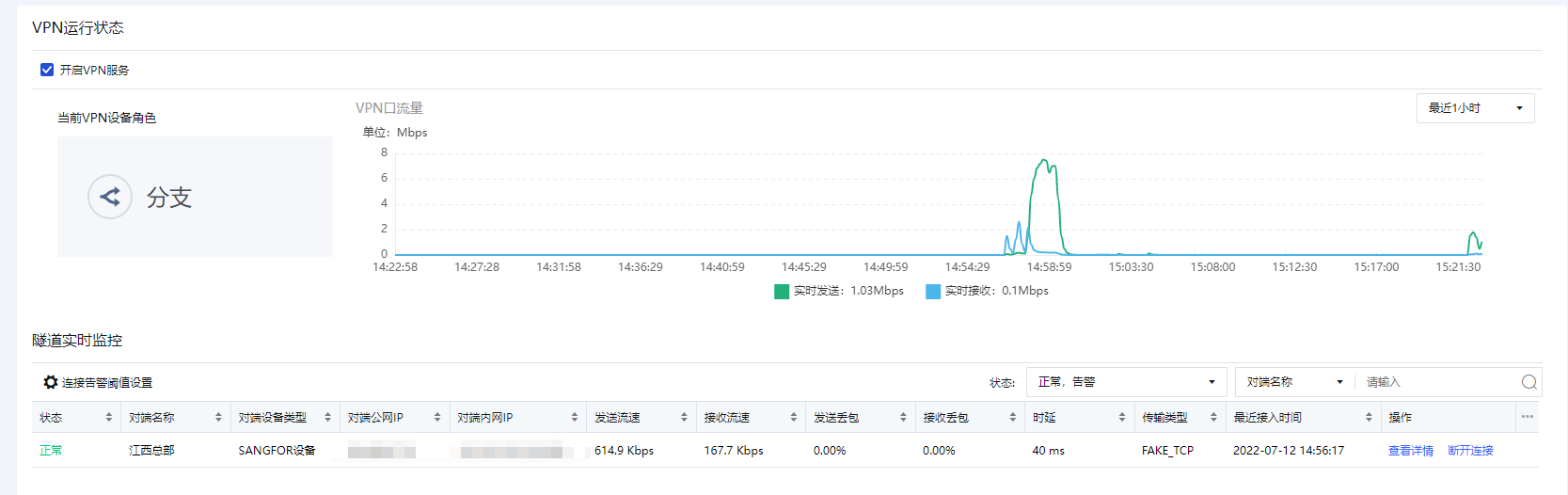Sort by 发送丢包 column arrows
The width and height of the screenshot is (1568, 495).
[903, 417]
